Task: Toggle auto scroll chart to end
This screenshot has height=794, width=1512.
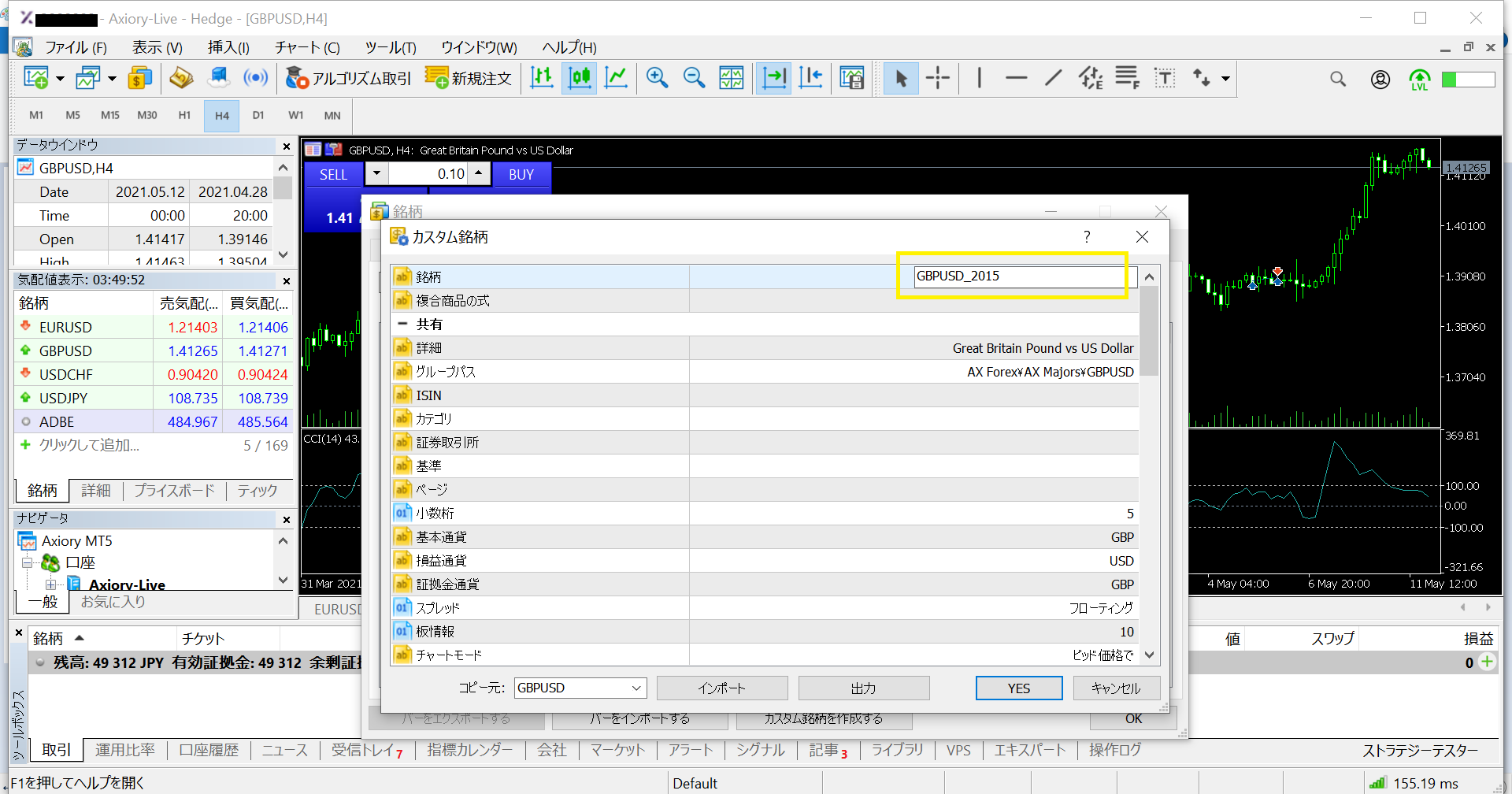Action: tap(774, 78)
